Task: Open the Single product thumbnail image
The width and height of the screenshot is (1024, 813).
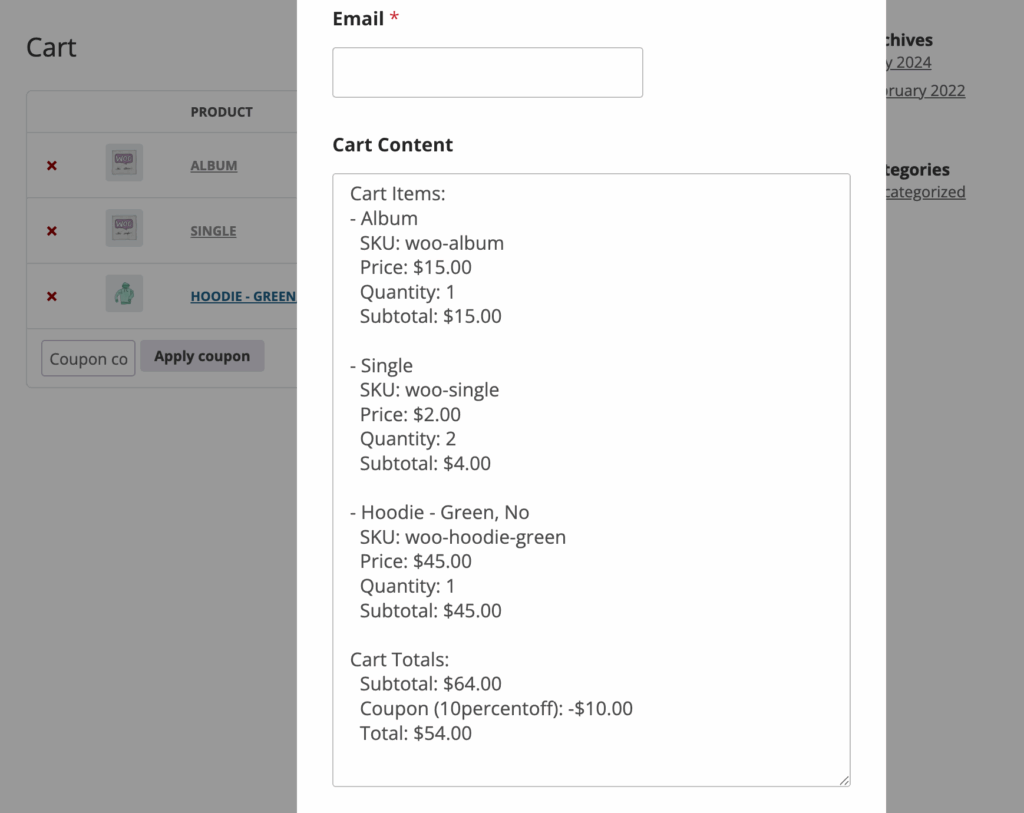Action: (124, 228)
